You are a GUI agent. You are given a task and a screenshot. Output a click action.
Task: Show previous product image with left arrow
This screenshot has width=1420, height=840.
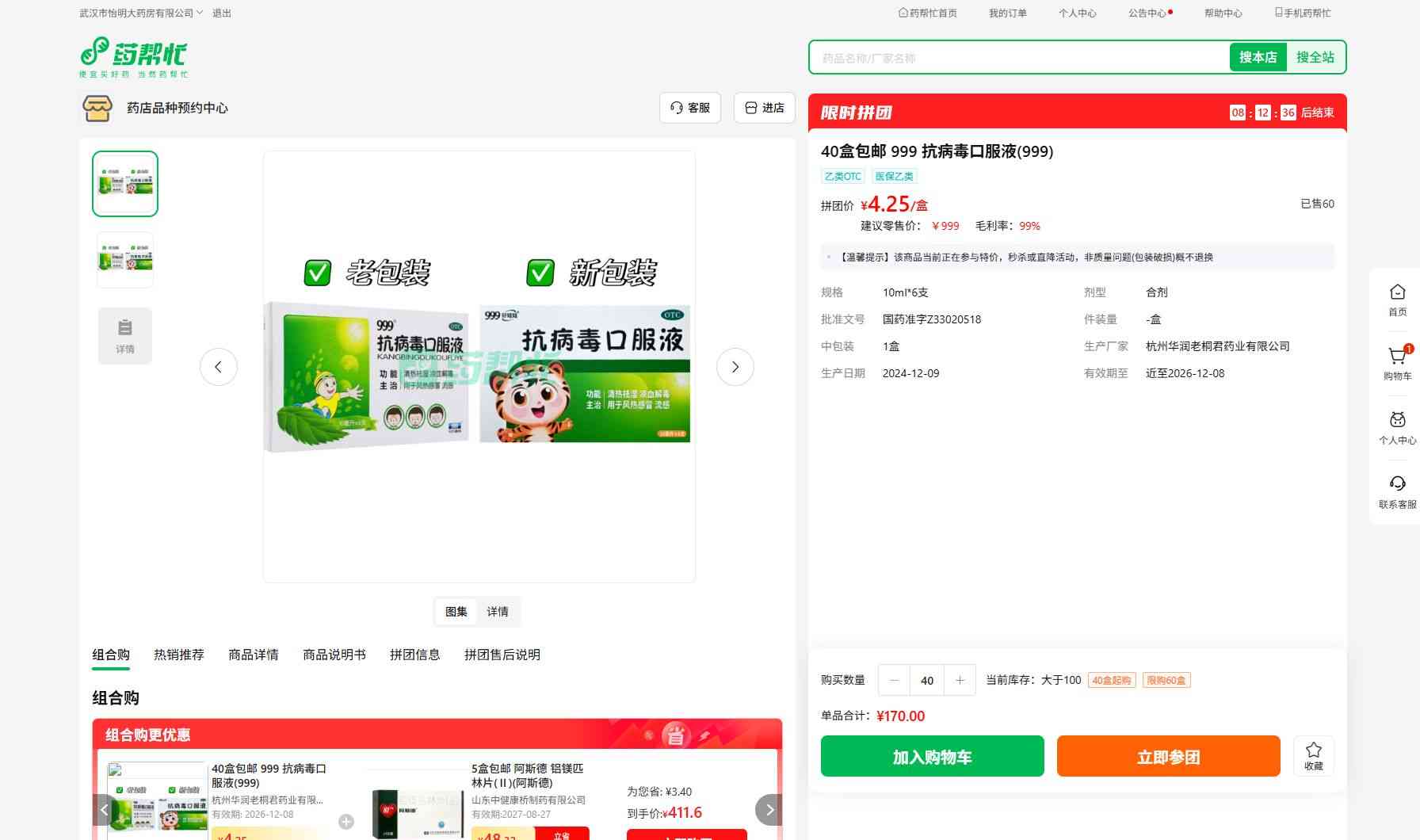point(218,367)
